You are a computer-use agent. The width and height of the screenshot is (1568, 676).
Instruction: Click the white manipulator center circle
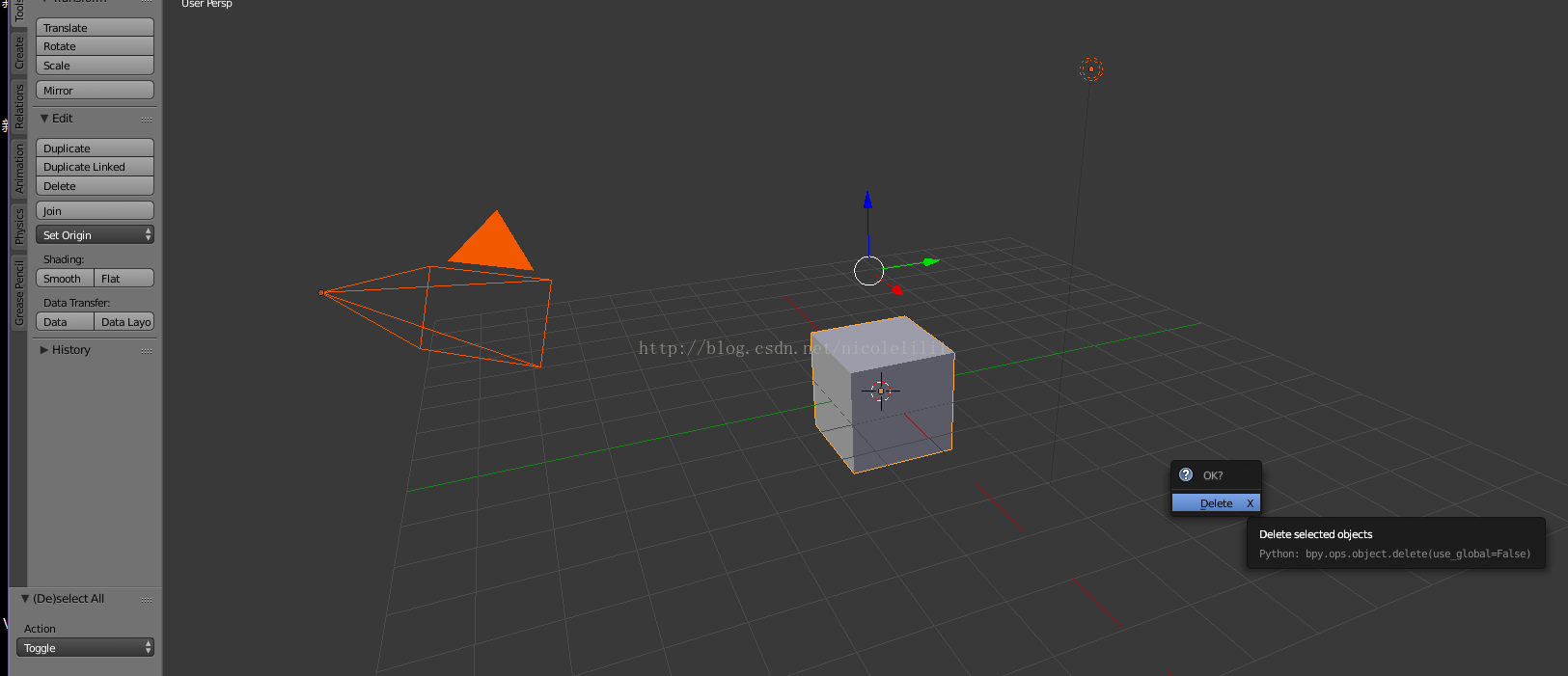coord(869,271)
